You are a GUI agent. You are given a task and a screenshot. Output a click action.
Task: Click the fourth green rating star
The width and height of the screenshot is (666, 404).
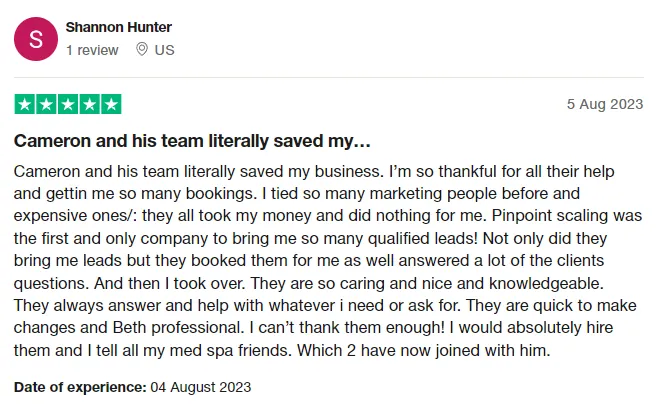[x=90, y=104]
